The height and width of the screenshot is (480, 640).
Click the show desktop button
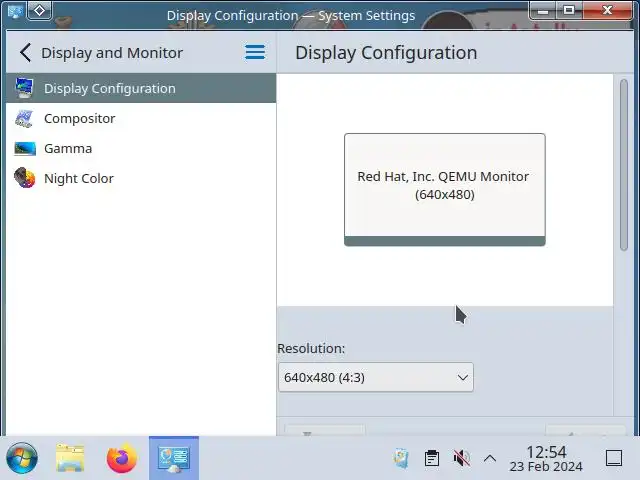(x=614, y=458)
